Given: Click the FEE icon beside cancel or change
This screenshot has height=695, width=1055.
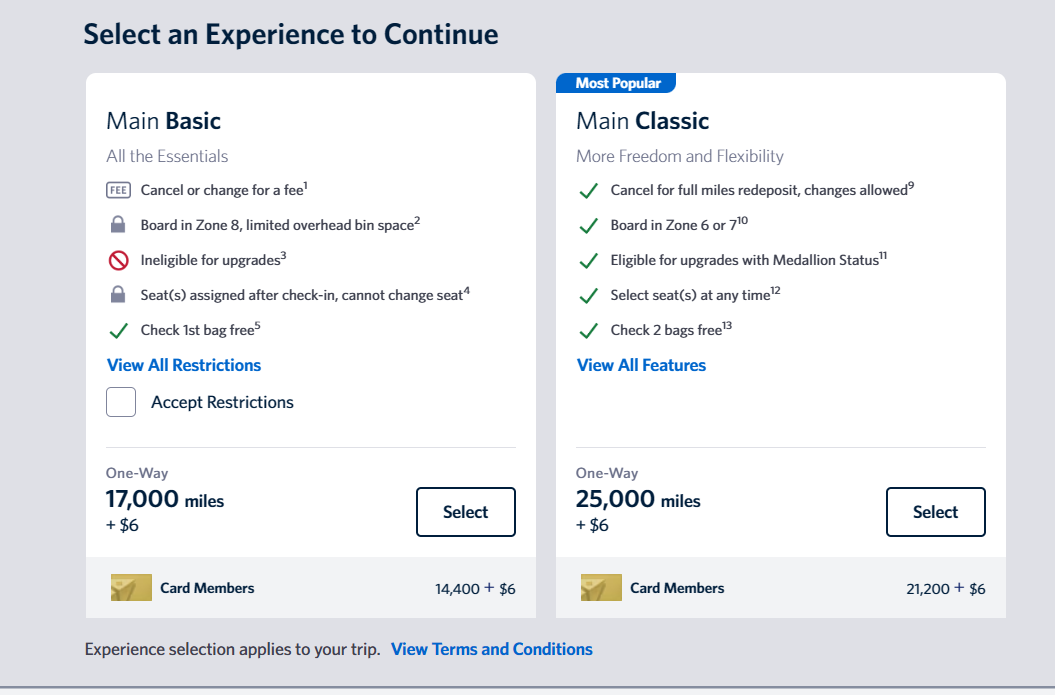Looking at the screenshot, I should (118, 190).
